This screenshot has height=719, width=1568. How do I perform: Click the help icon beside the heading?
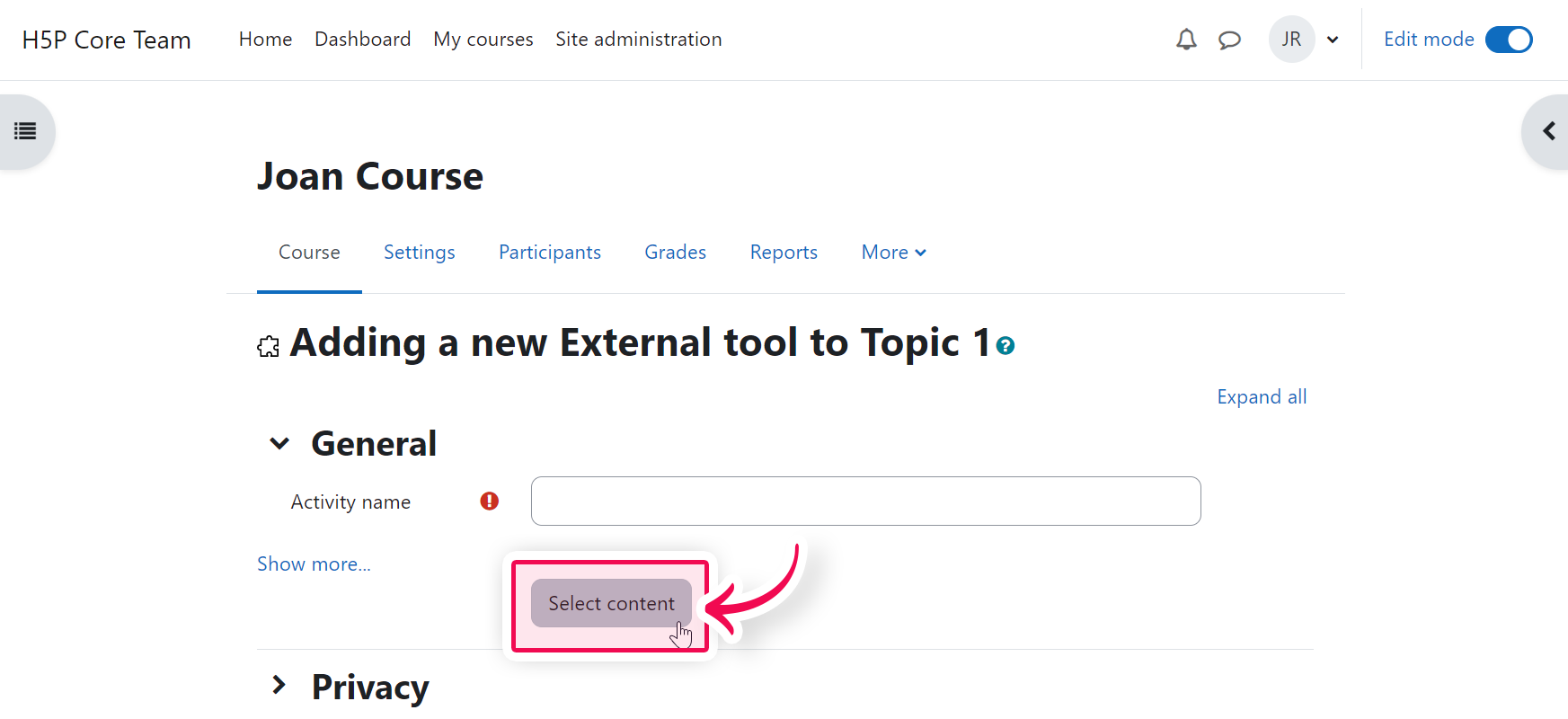point(1005,346)
